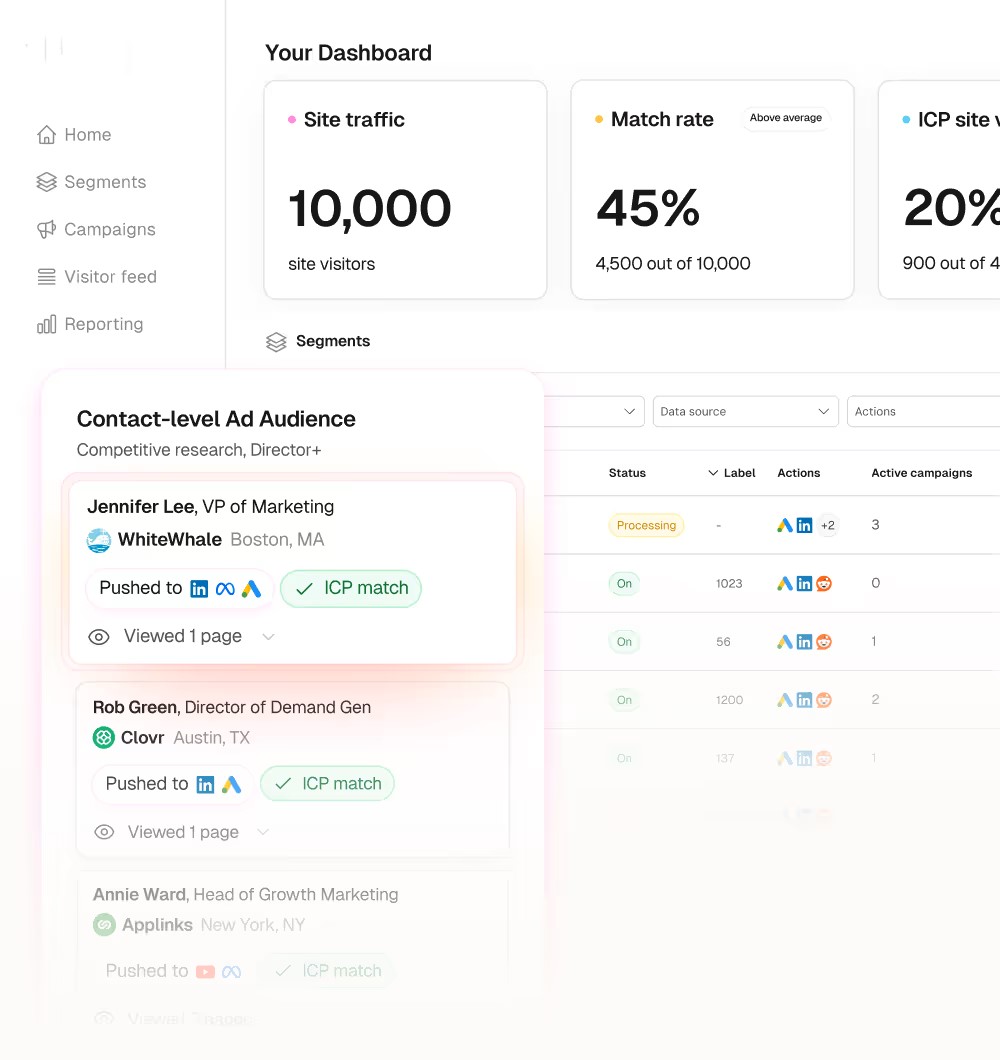Expand Viewed 1 page on Rob Green
The height and width of the screenshot is (1060, 1000).
[x=263, y=832]
